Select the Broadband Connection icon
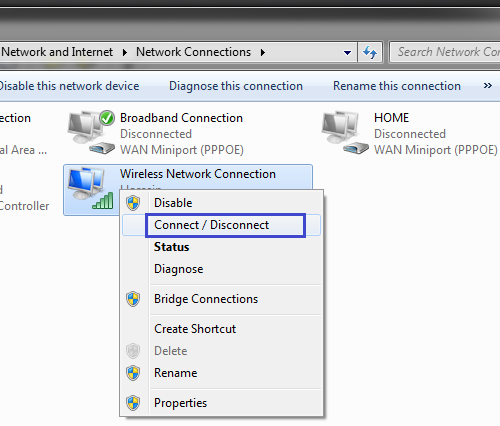Screen dimensions: 500x426 91,132
